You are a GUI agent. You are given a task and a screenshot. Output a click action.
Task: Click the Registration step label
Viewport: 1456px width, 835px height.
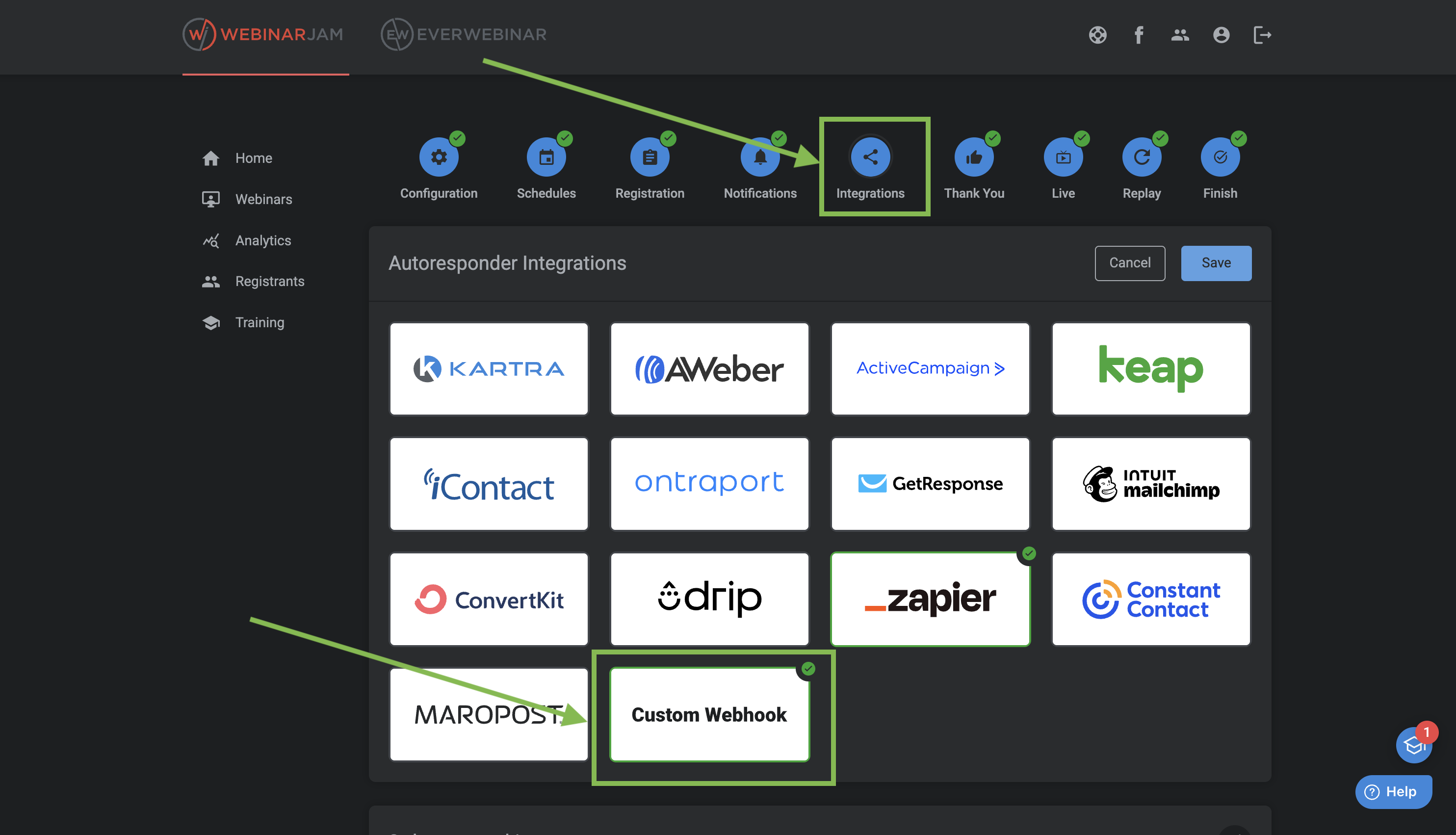(x=650, y=194)
